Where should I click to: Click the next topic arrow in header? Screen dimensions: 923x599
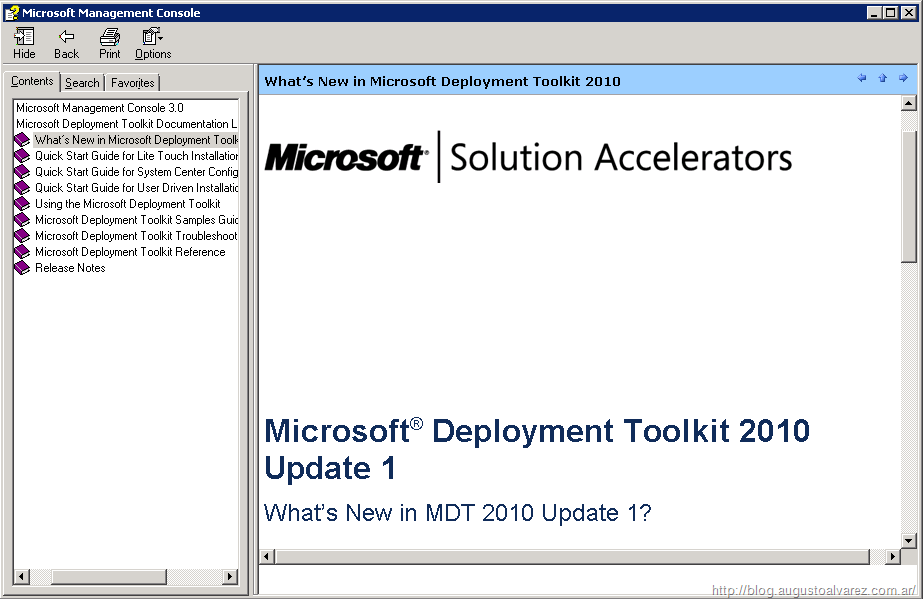click(903, 79)
